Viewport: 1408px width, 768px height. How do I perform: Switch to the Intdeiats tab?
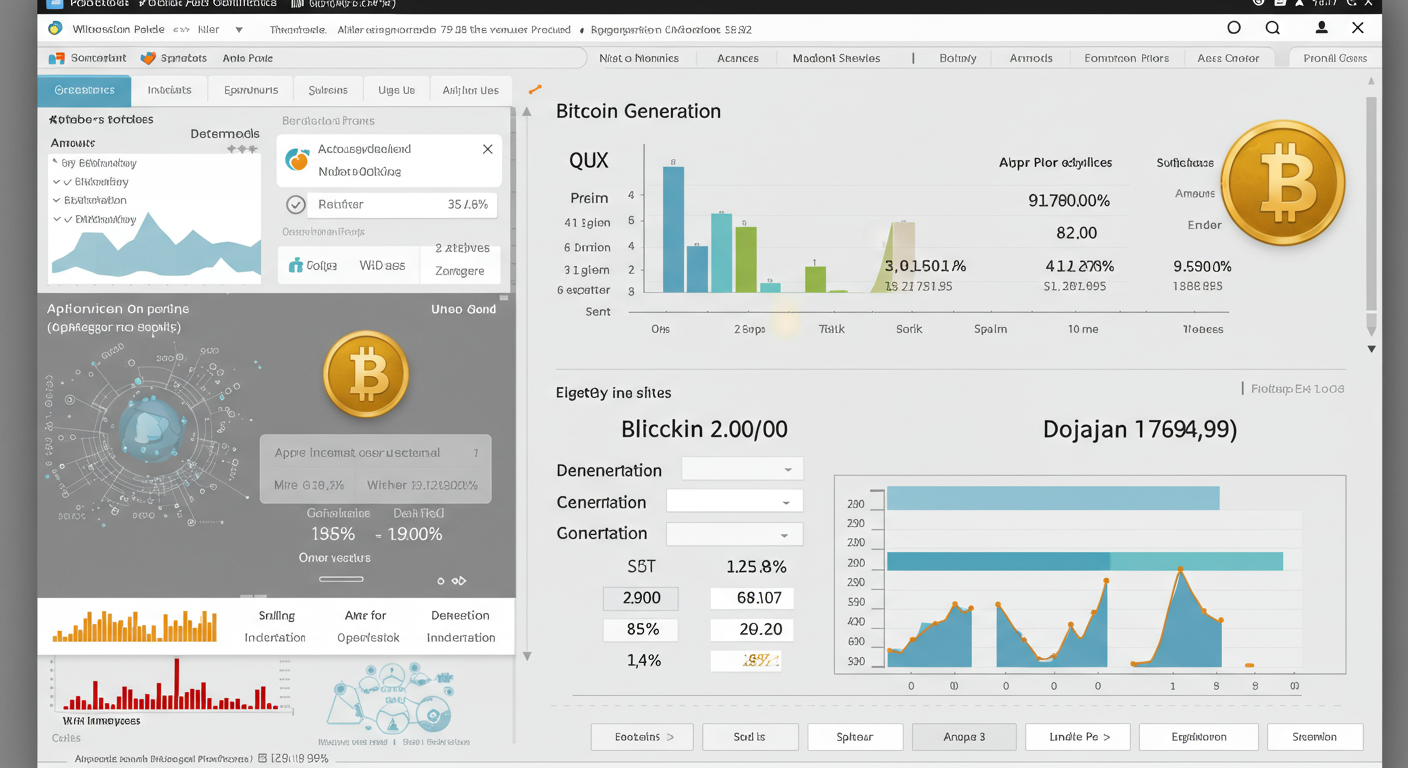(x=169, y=90)
